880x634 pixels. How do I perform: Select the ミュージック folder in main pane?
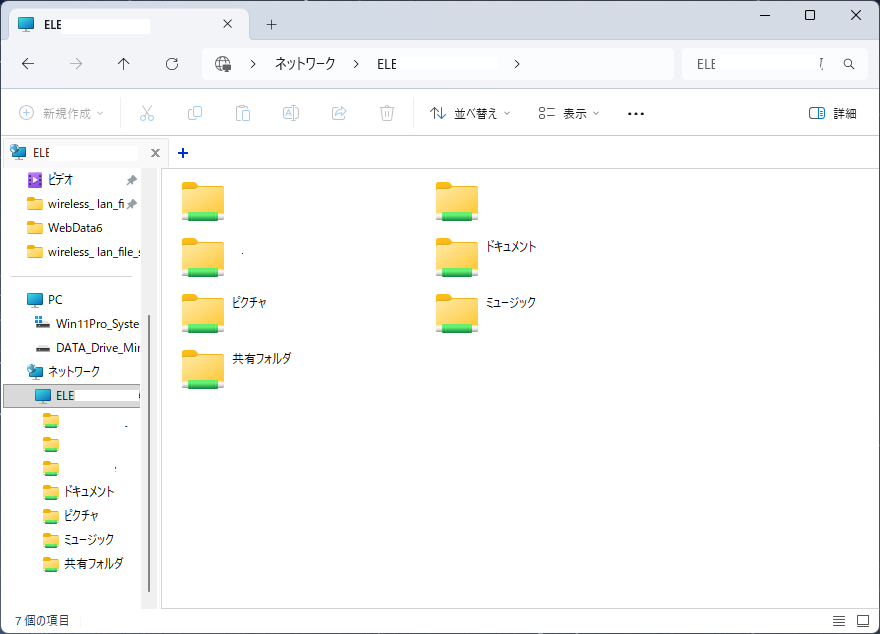pos(457,313)
